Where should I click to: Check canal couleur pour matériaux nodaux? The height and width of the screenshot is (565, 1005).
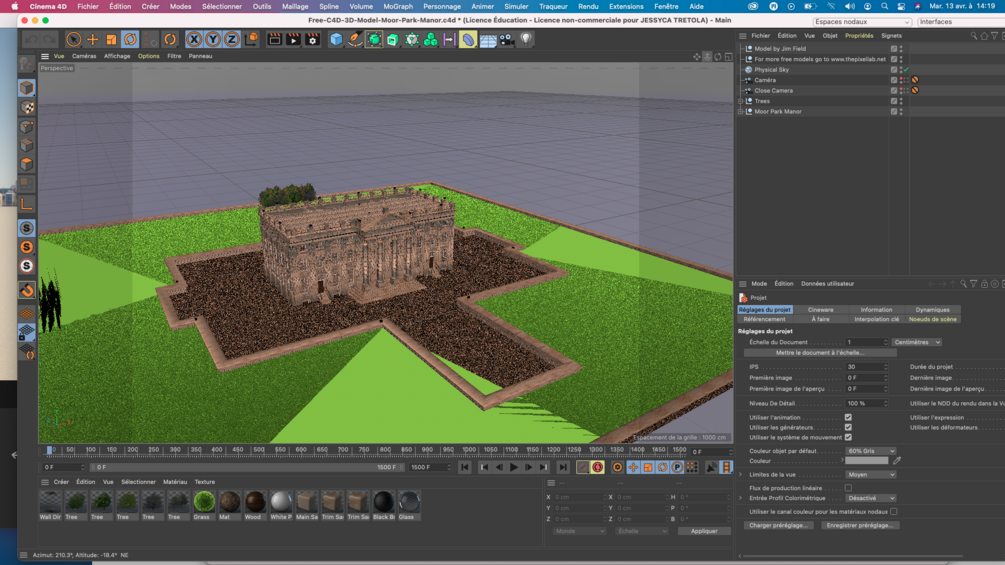pos(893,512)
